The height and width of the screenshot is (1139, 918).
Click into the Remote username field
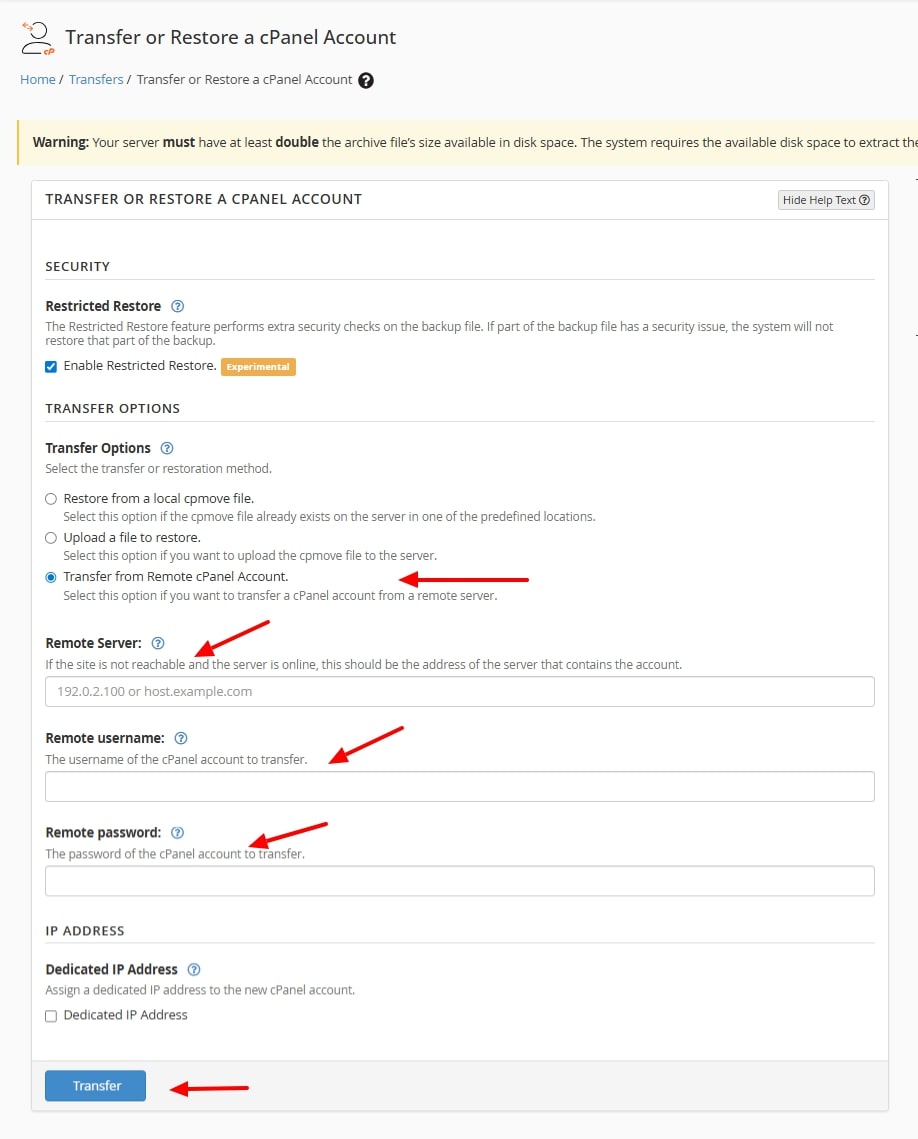point(460,786)
